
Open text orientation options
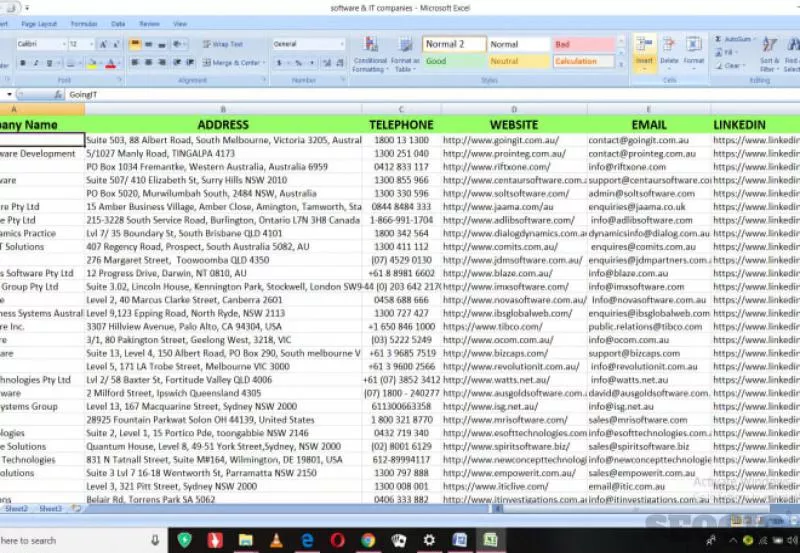pyautogui.click(x=179, y=44)
